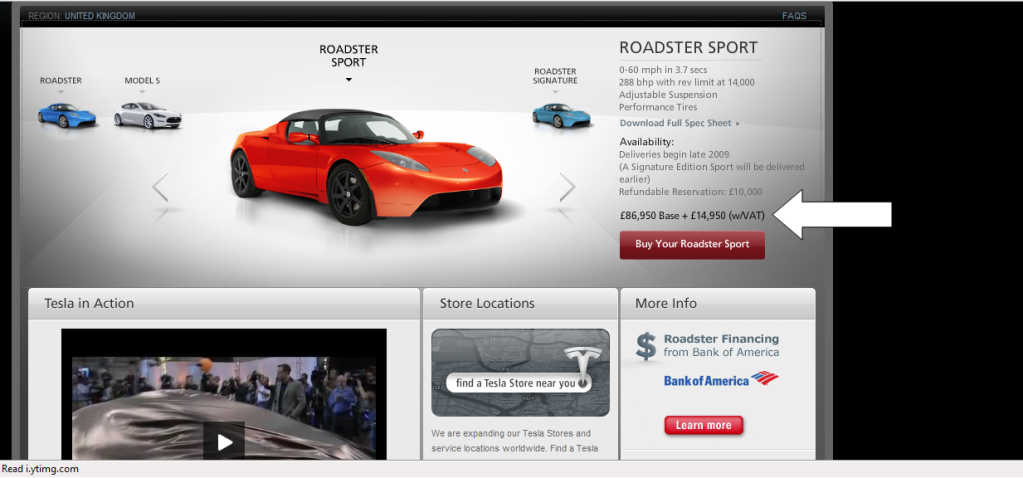
Task: Open the Store Locations map image
Action: (x=521, y=372)
